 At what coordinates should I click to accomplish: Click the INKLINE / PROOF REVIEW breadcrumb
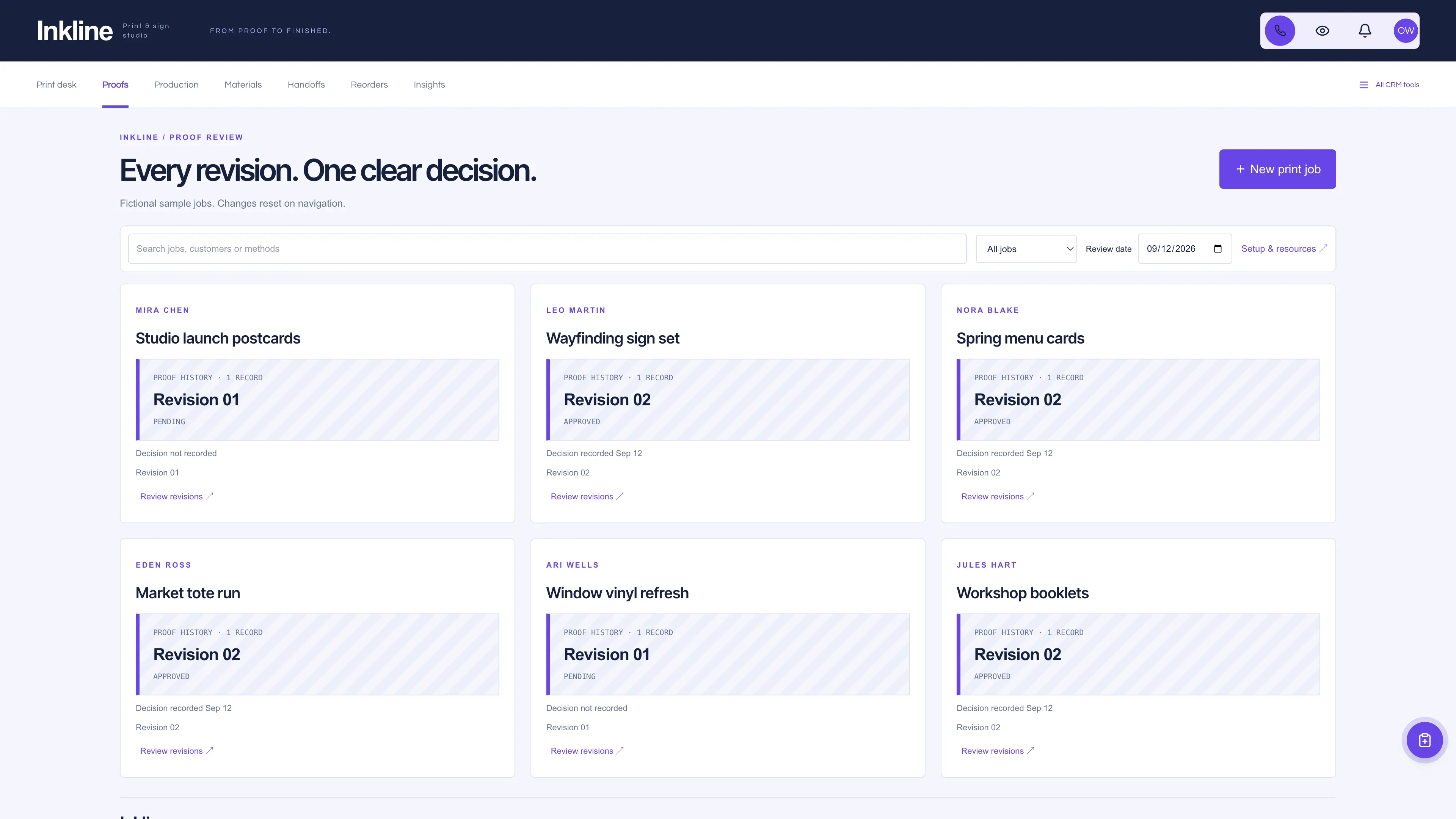pyautogui.click(x=182, y=137)
